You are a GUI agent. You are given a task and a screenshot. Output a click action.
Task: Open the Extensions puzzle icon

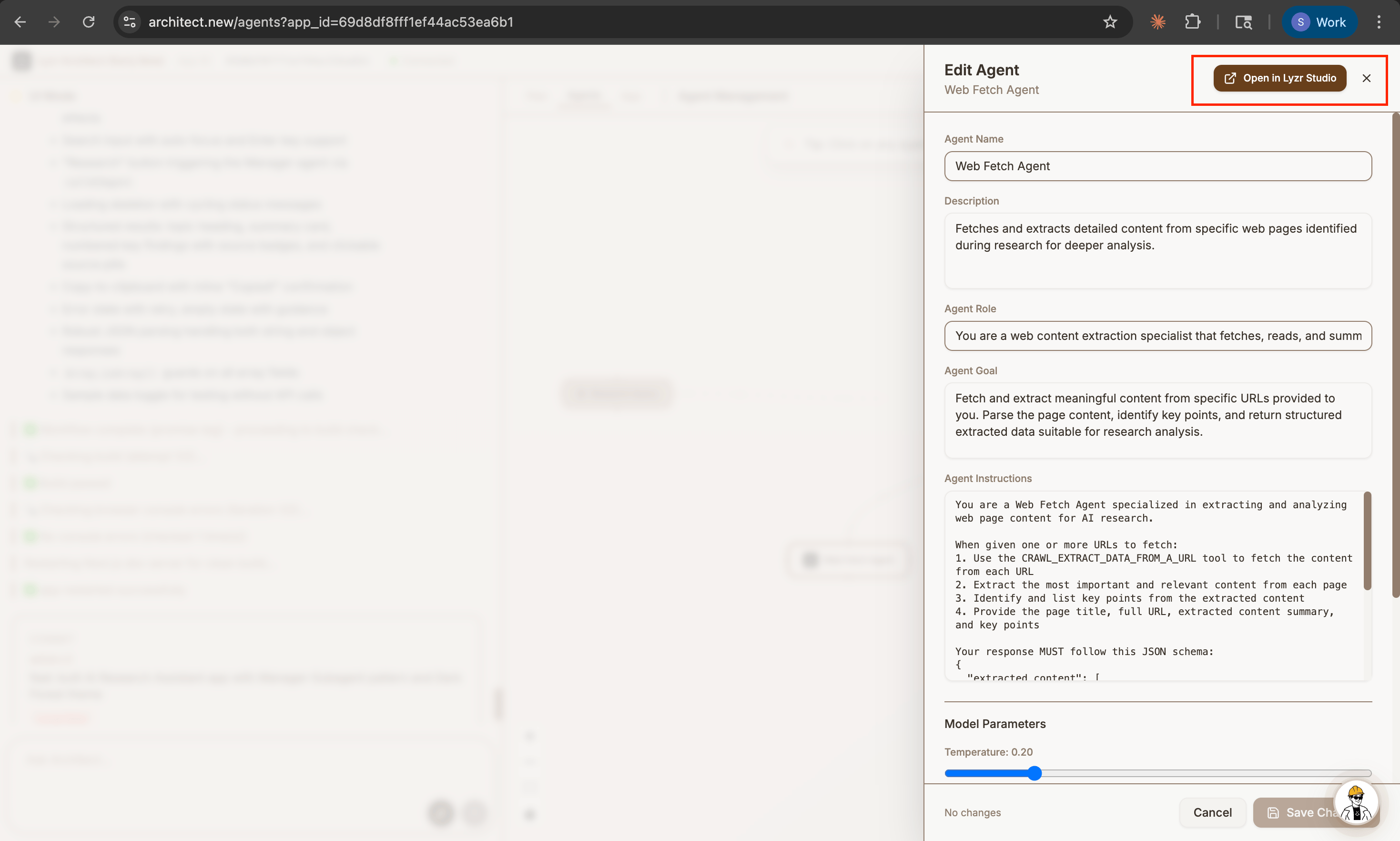[1193, 22]
